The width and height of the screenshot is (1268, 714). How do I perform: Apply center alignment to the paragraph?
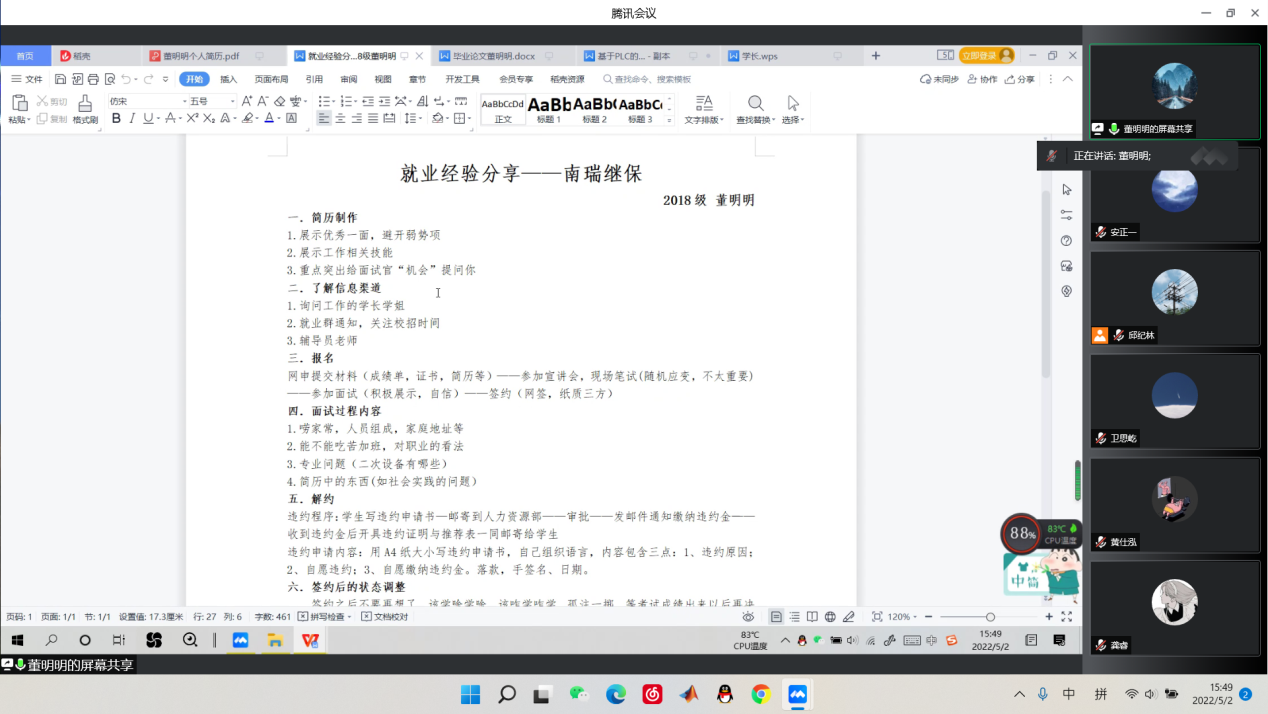[340, 118]
